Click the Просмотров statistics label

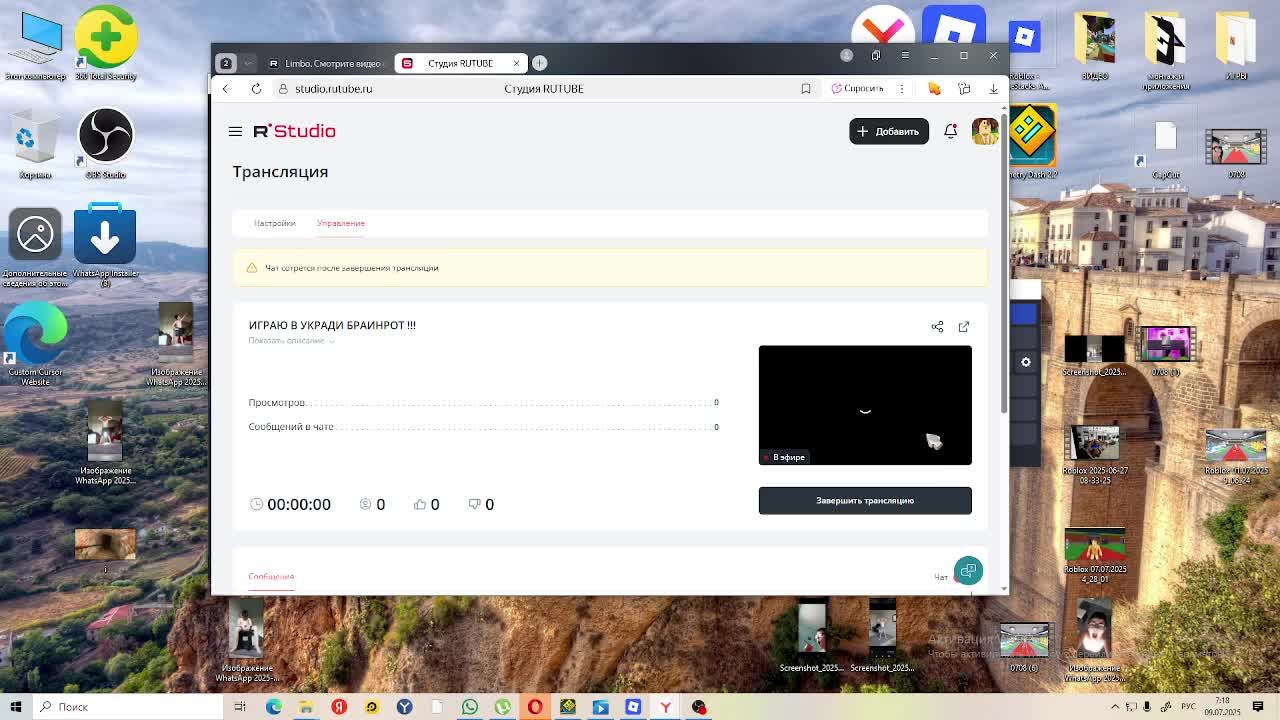tap(277, 403)
